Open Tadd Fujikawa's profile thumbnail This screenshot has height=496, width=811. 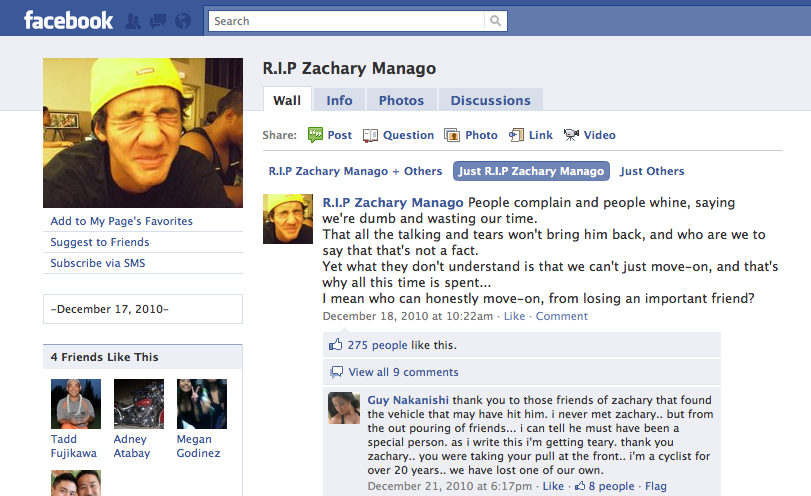pos(76,404)
